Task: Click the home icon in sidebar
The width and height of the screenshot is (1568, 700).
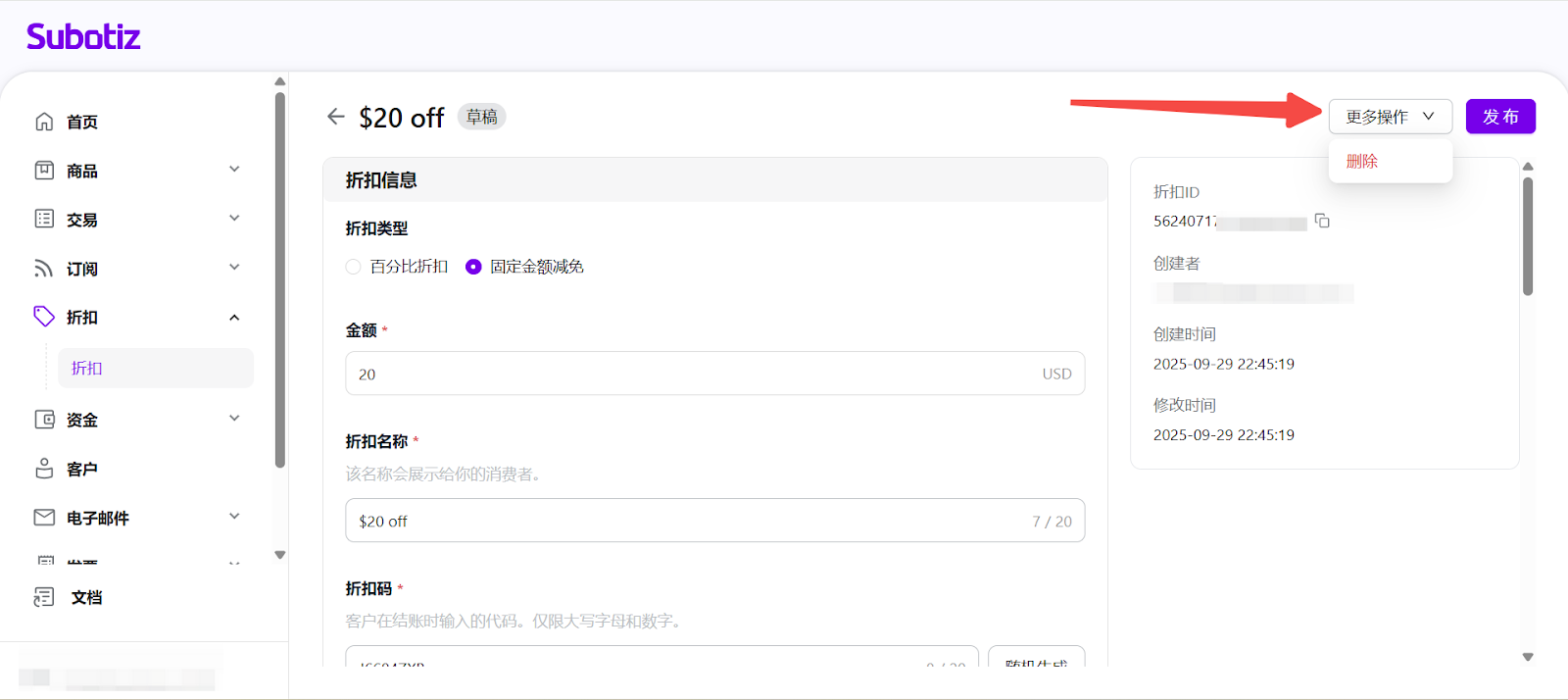Action: (x=44, y=122)
